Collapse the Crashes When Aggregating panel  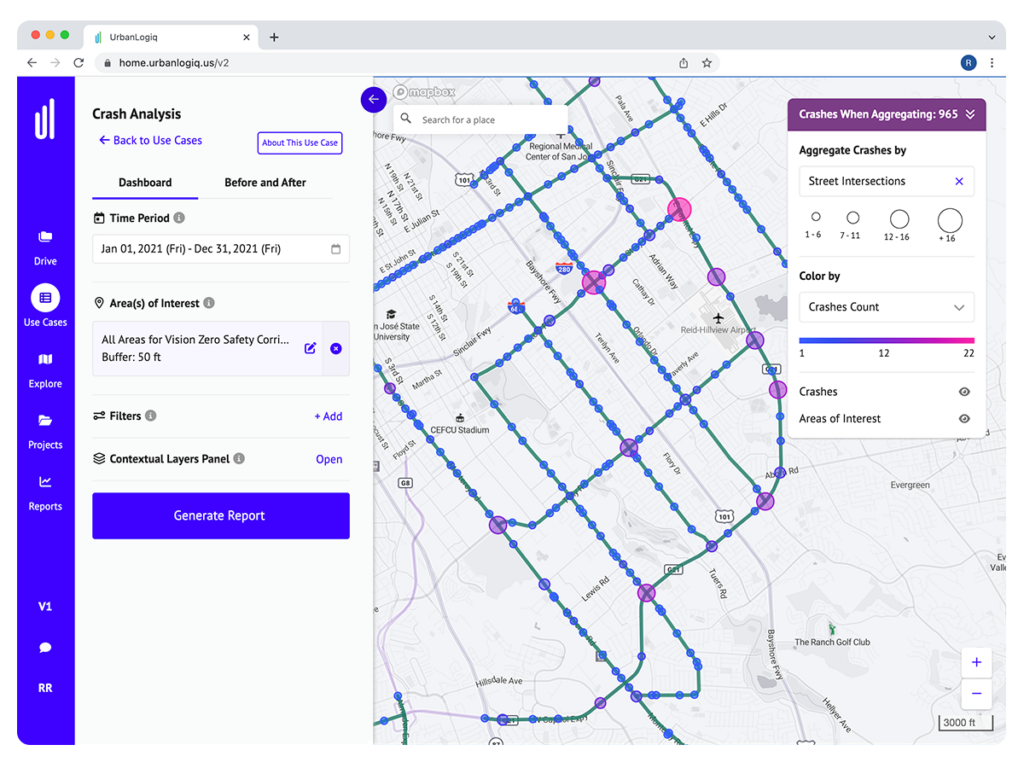tap(971, 114)
